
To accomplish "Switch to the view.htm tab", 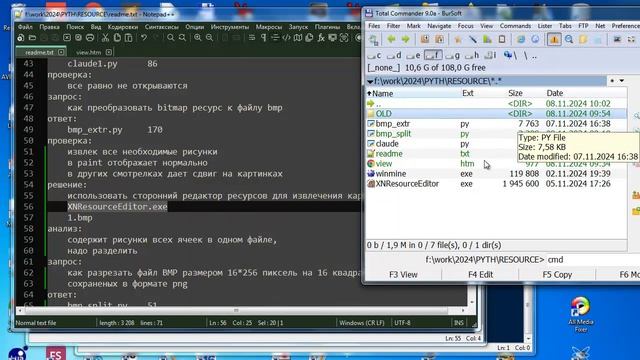I will 89,52.
